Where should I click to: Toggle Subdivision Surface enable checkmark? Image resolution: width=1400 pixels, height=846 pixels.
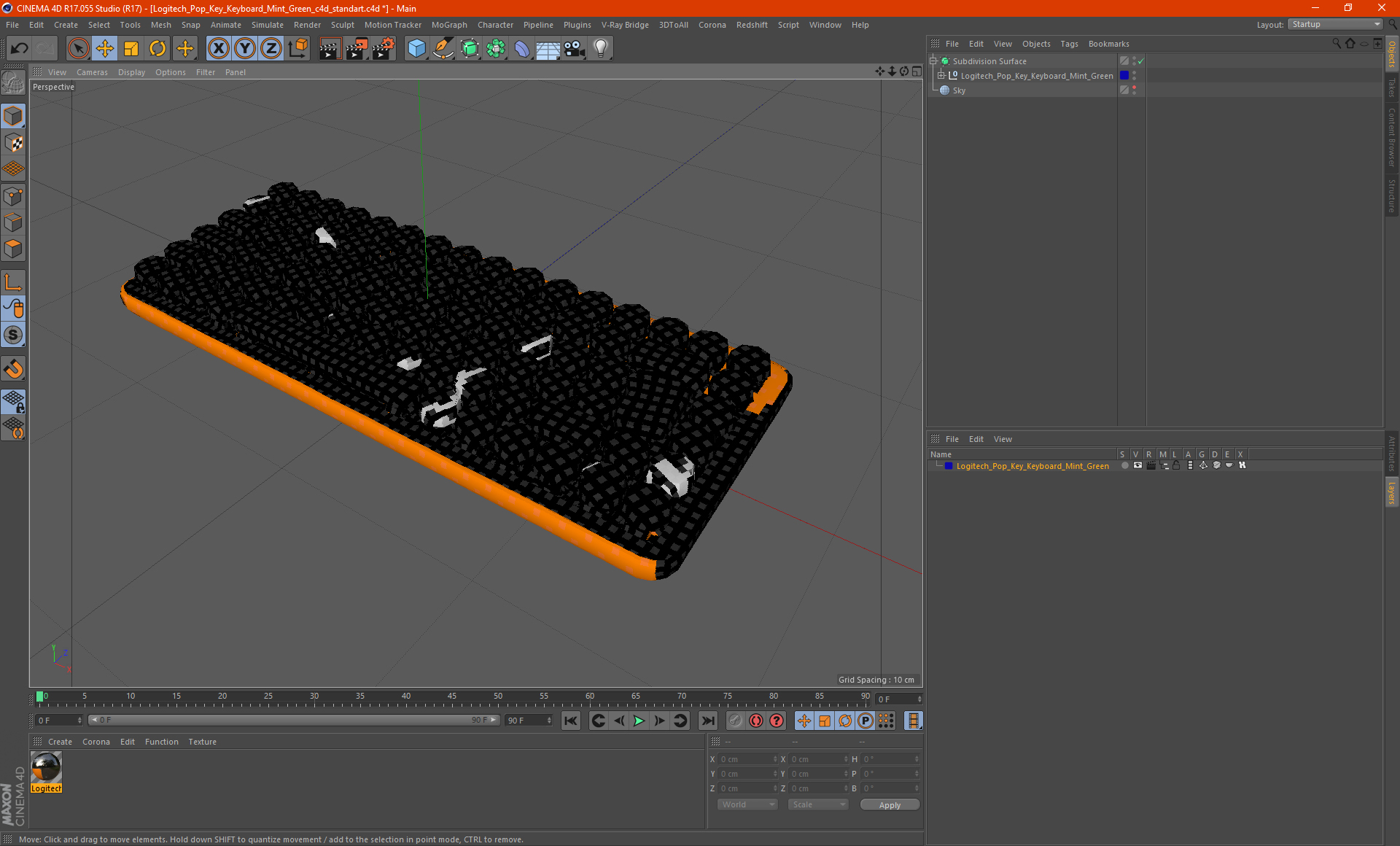coord(1141,61)
